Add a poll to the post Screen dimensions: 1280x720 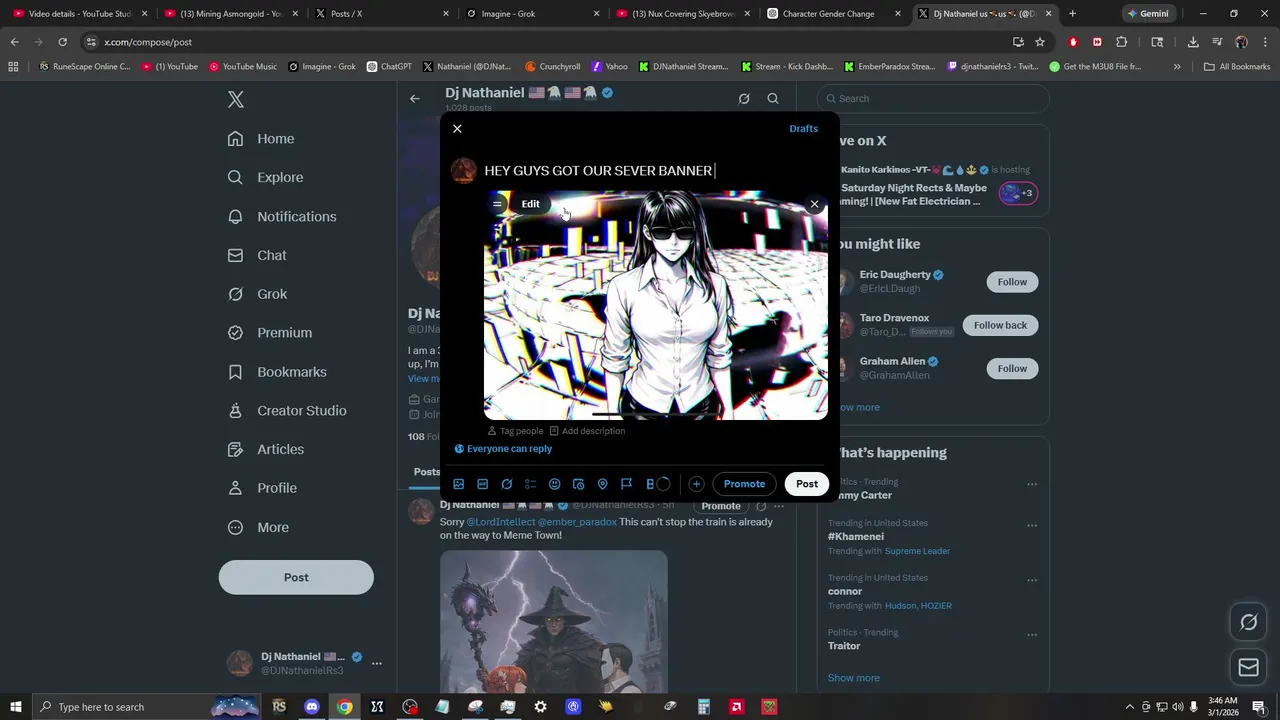point(531,484)
